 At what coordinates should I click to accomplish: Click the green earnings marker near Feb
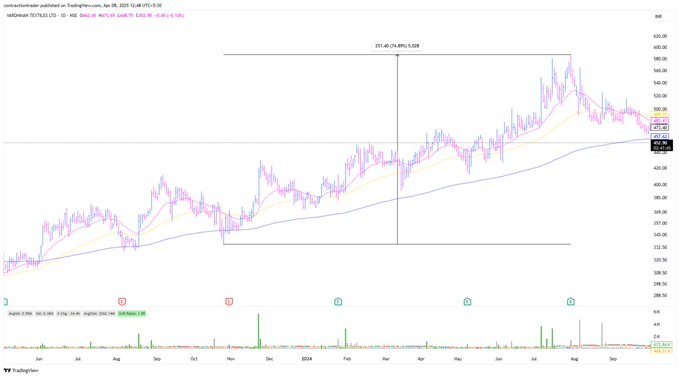[x=338, y=301]
